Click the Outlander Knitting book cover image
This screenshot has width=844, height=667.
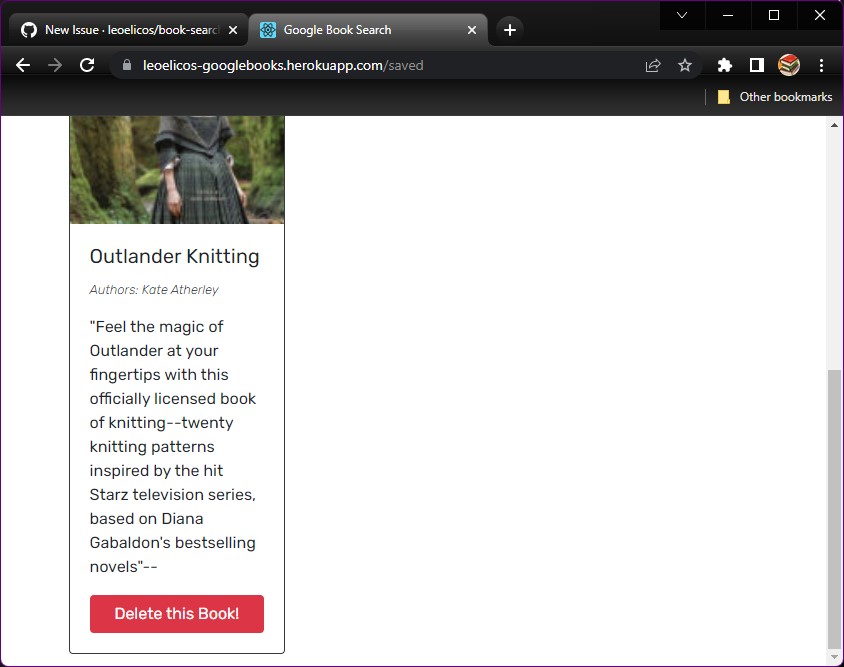pyautogui.click(x=177, y=170)
